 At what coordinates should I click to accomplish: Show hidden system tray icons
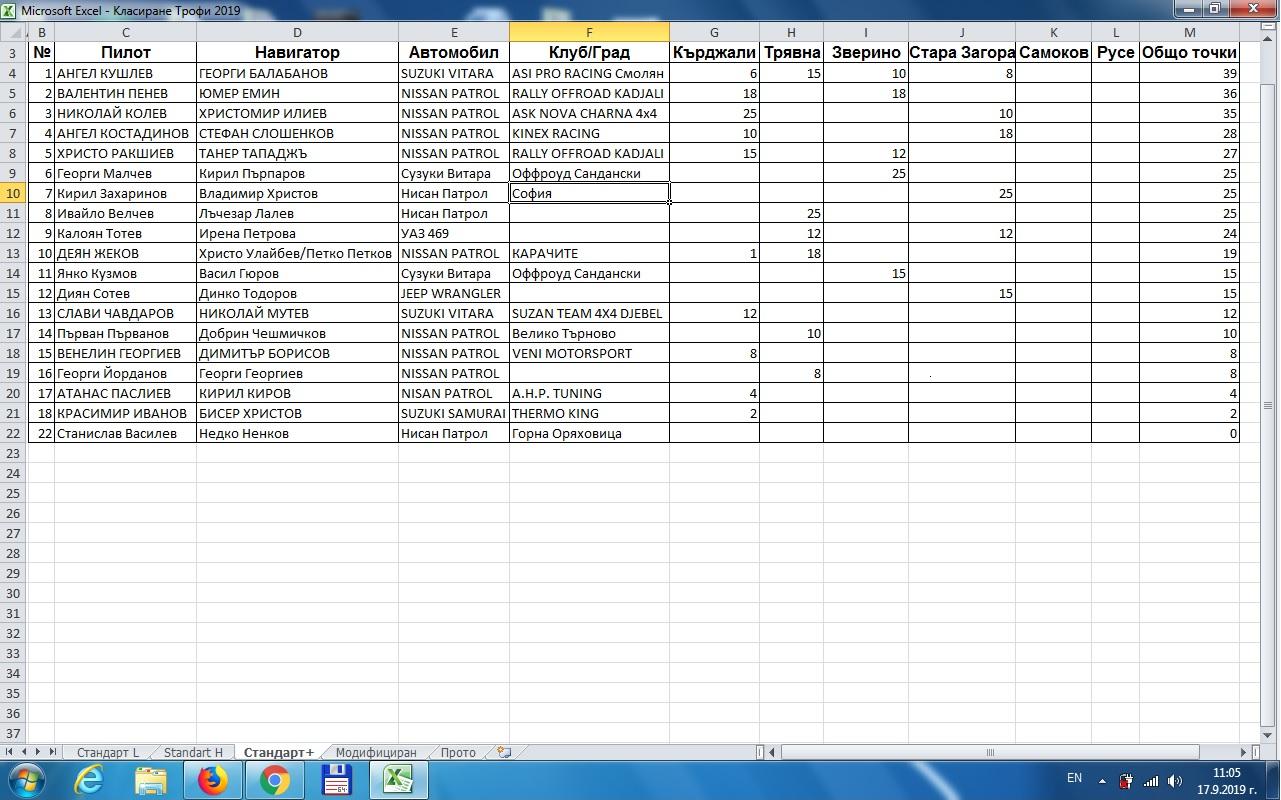pos(1103,780)
